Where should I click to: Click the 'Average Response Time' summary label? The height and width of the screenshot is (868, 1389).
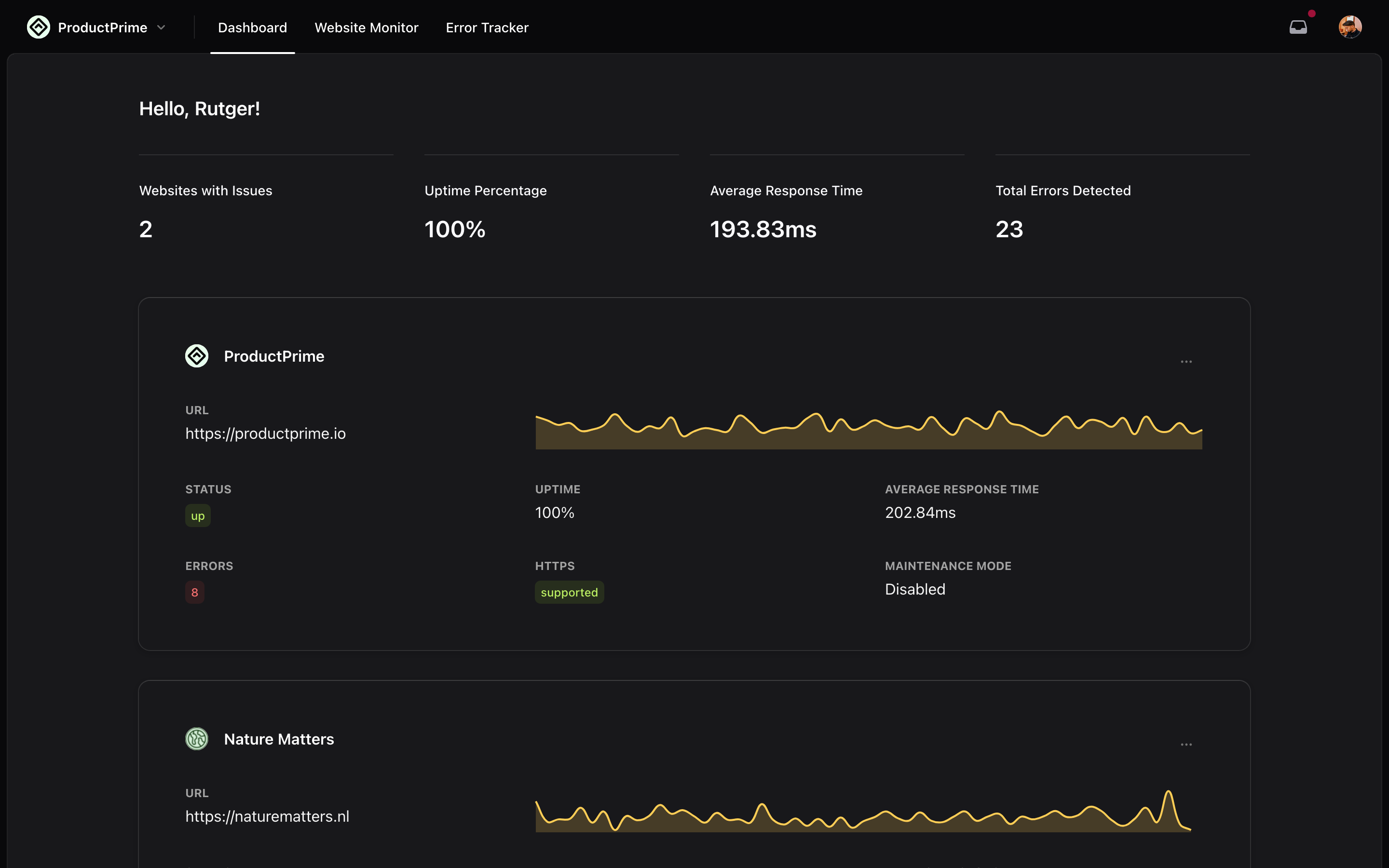pos(786,190)
